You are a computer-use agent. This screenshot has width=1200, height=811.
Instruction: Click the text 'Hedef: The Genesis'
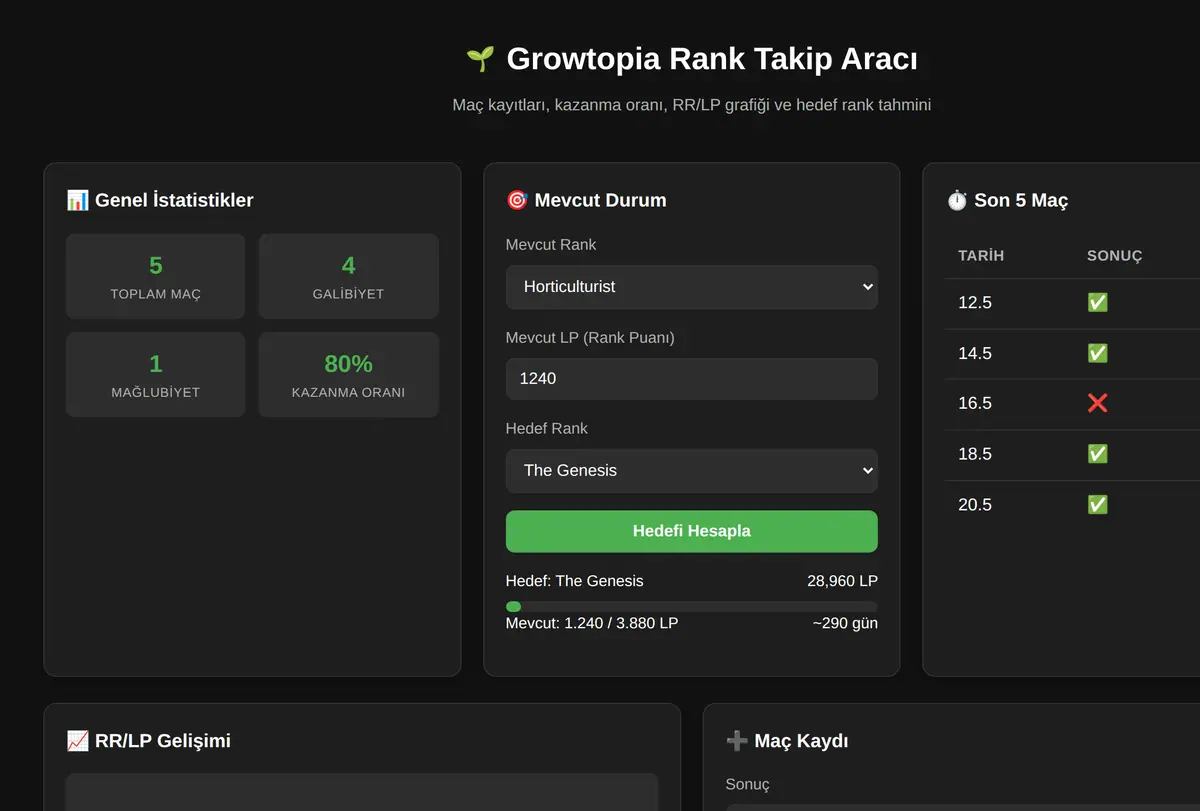tap(575, 581)
